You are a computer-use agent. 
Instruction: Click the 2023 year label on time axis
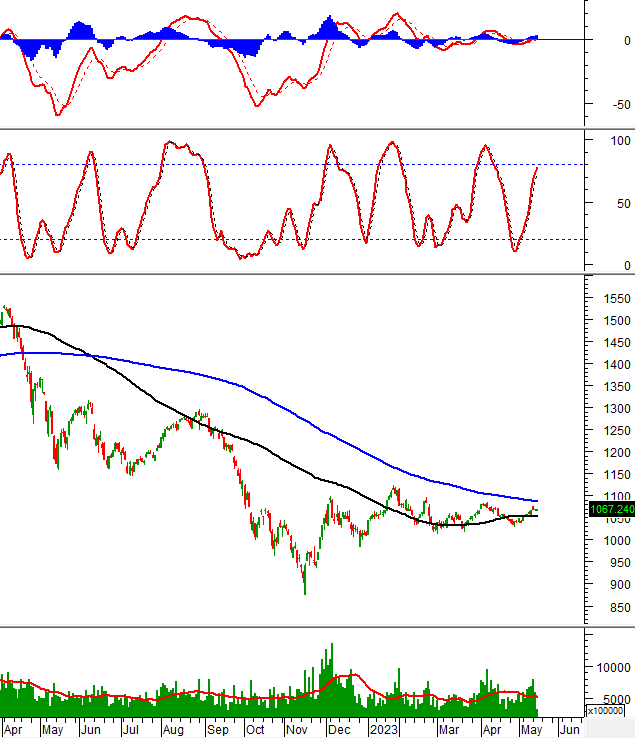384,730
